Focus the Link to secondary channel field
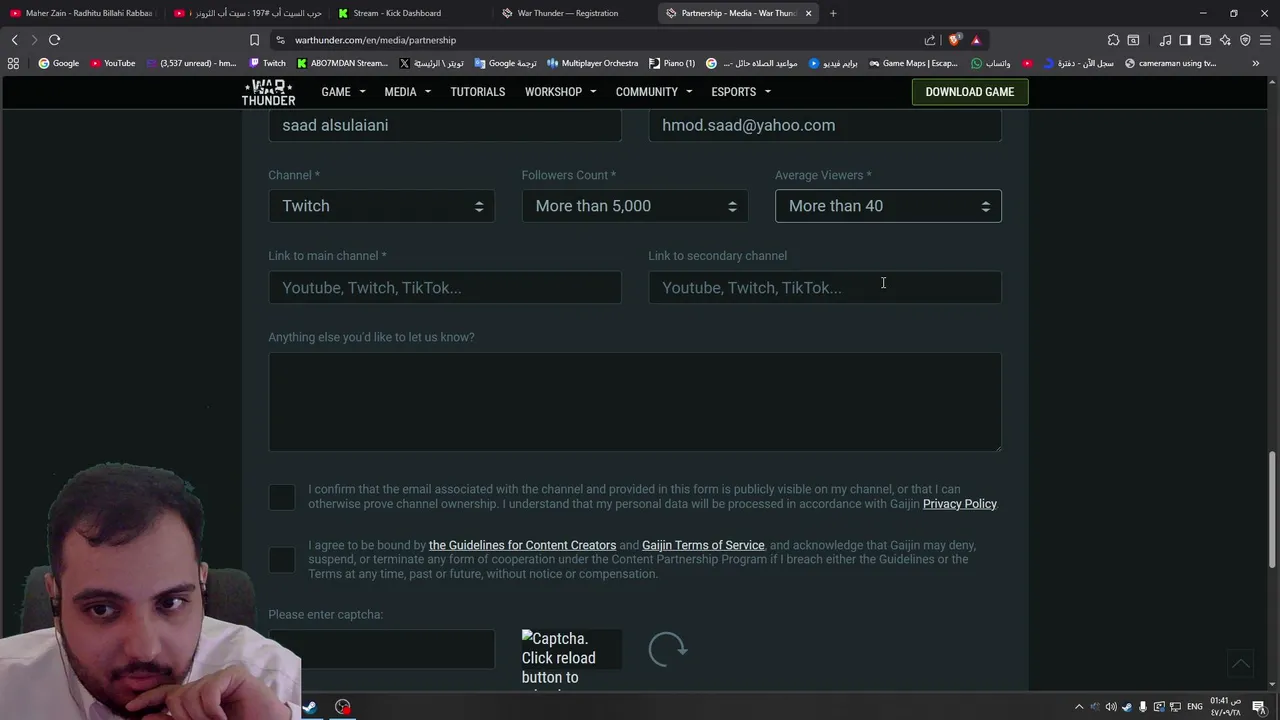The height and width of the screenshot is (720, 1280). coord(825,288)
